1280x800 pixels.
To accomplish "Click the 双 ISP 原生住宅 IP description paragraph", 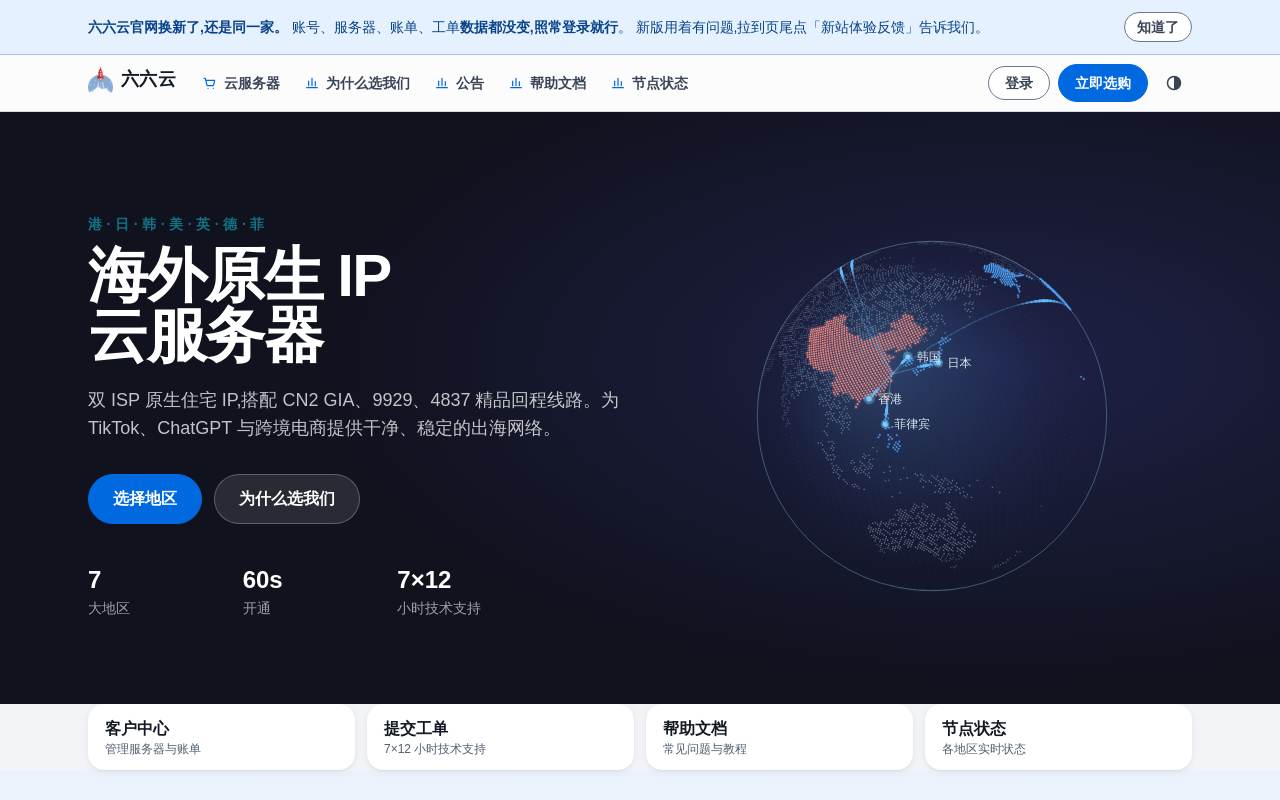I will [x=354, y=414].
